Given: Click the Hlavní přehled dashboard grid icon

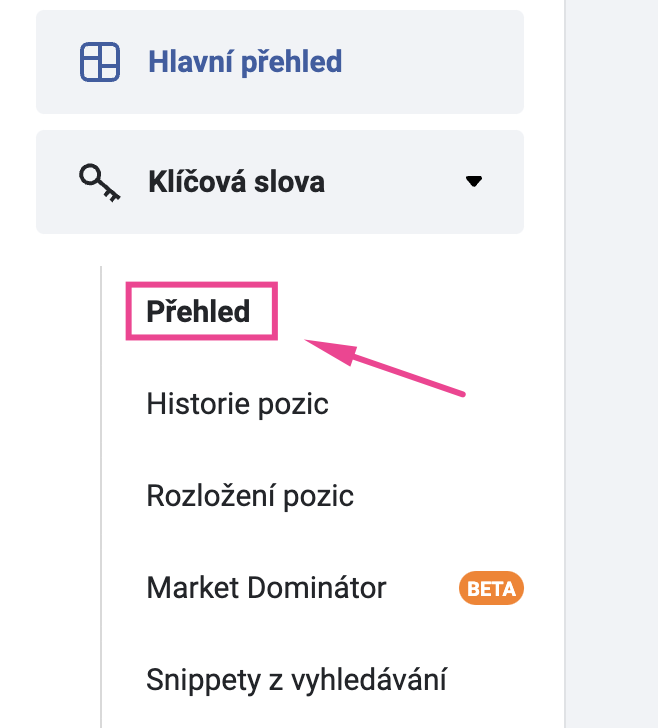Looking at the screenshot, I should (100, 62).
